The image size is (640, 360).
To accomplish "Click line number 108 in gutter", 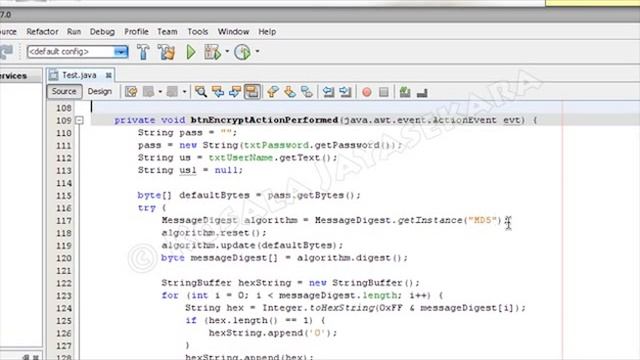I will tap(64, 108).
